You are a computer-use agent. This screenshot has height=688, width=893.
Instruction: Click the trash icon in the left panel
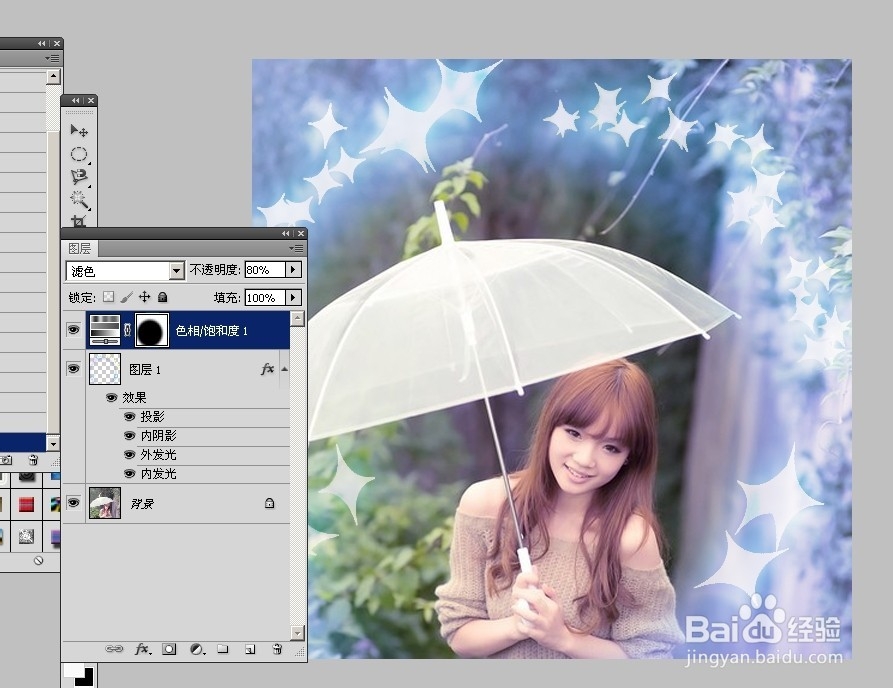pyautogui.click(x=32, y=460)
